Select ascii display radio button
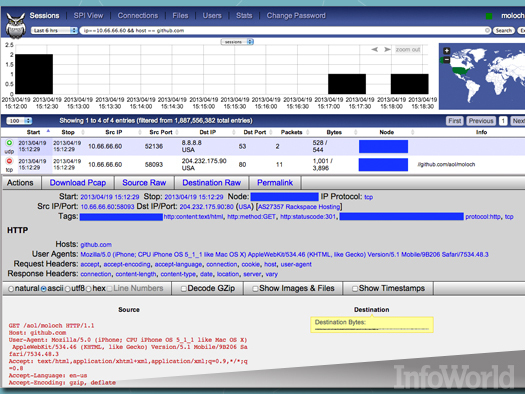This screenshot has height=394, width=525. [44, 289]
